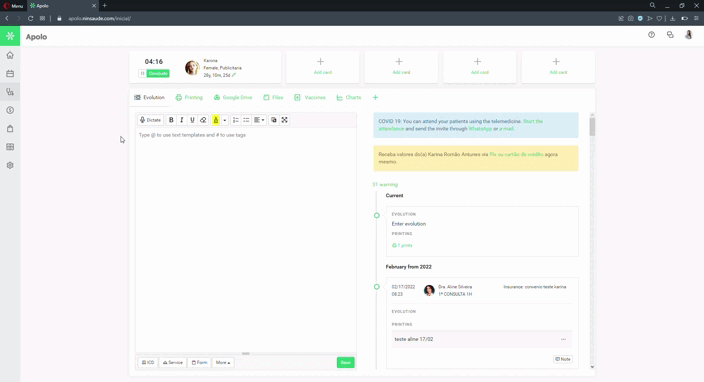Open the Pix ou cartão de crédito link

(x=516, y=154)
